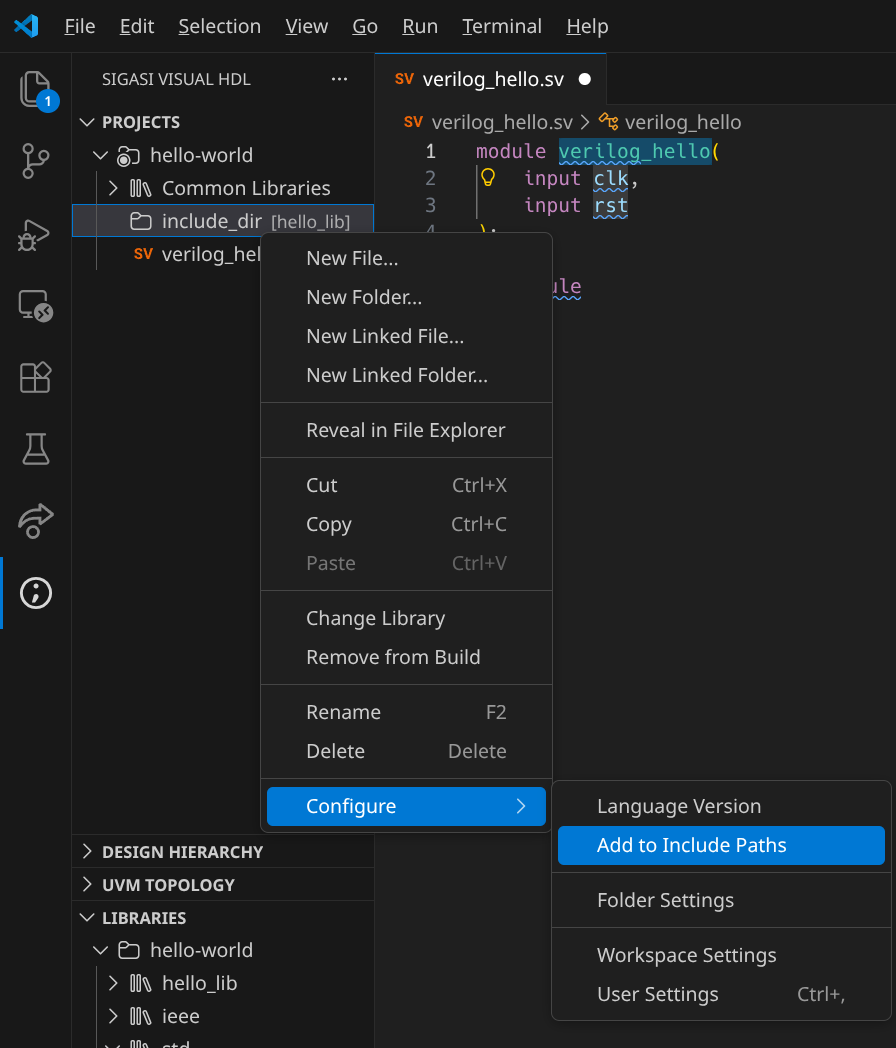Screen dimensions: 896x1048
Task: Open the Terminal menu
Action: pos(502,26)
